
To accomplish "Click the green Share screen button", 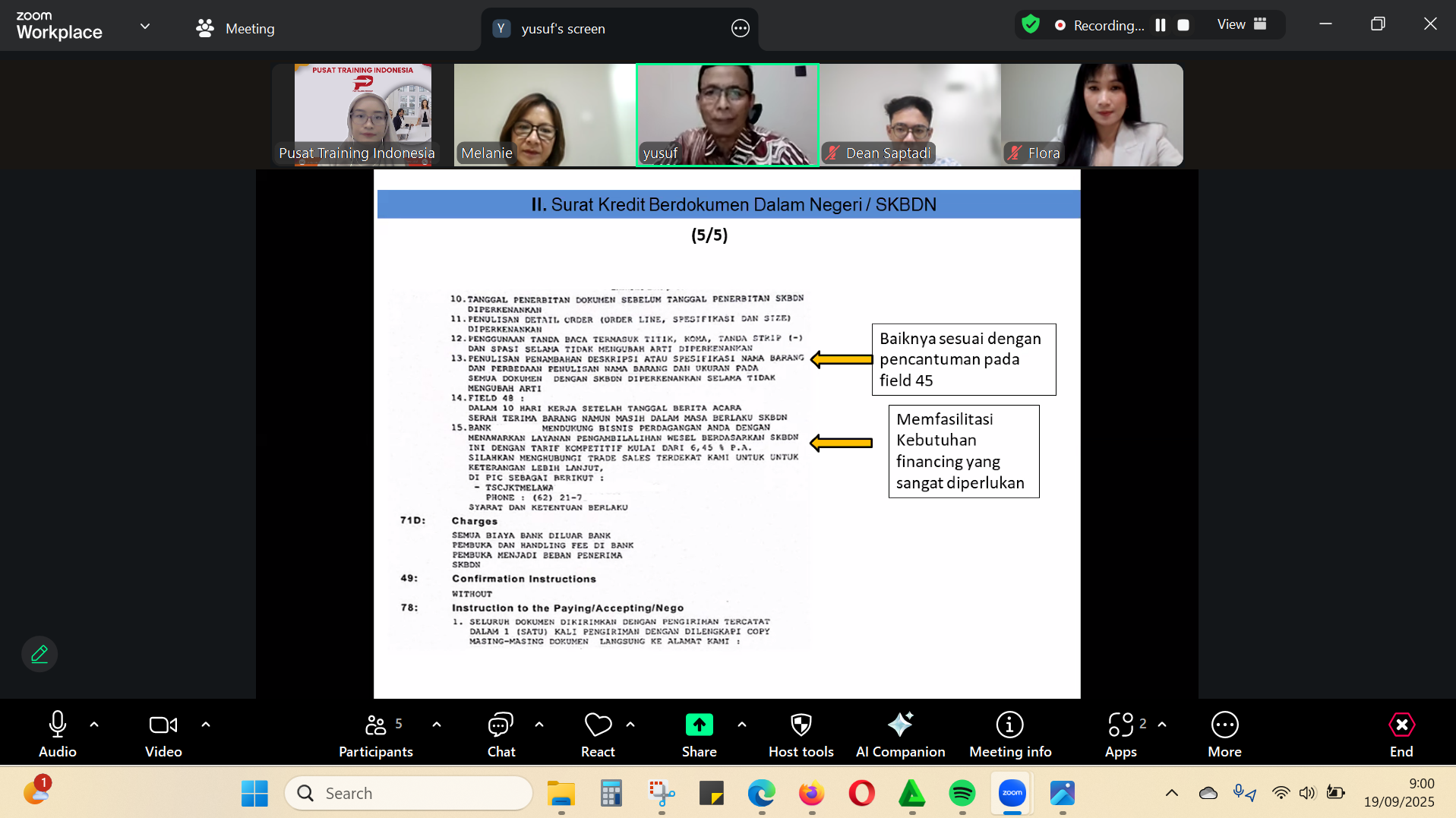I will point(699,725).
